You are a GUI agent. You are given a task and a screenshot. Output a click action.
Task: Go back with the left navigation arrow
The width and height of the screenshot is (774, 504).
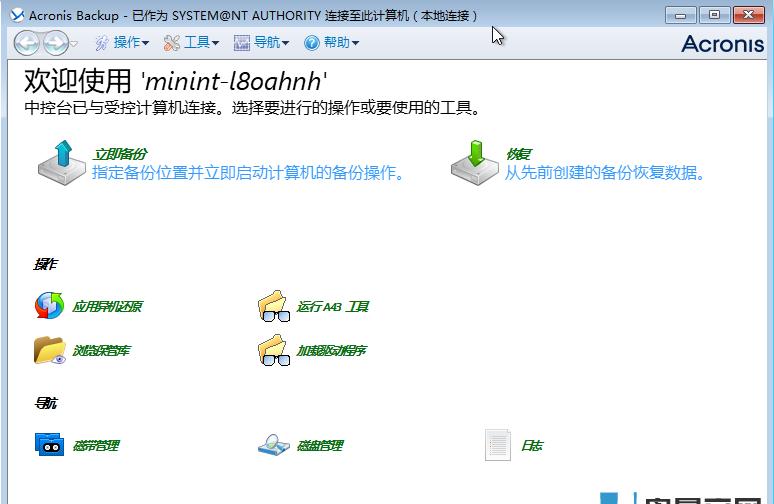[x=26, y=43]
